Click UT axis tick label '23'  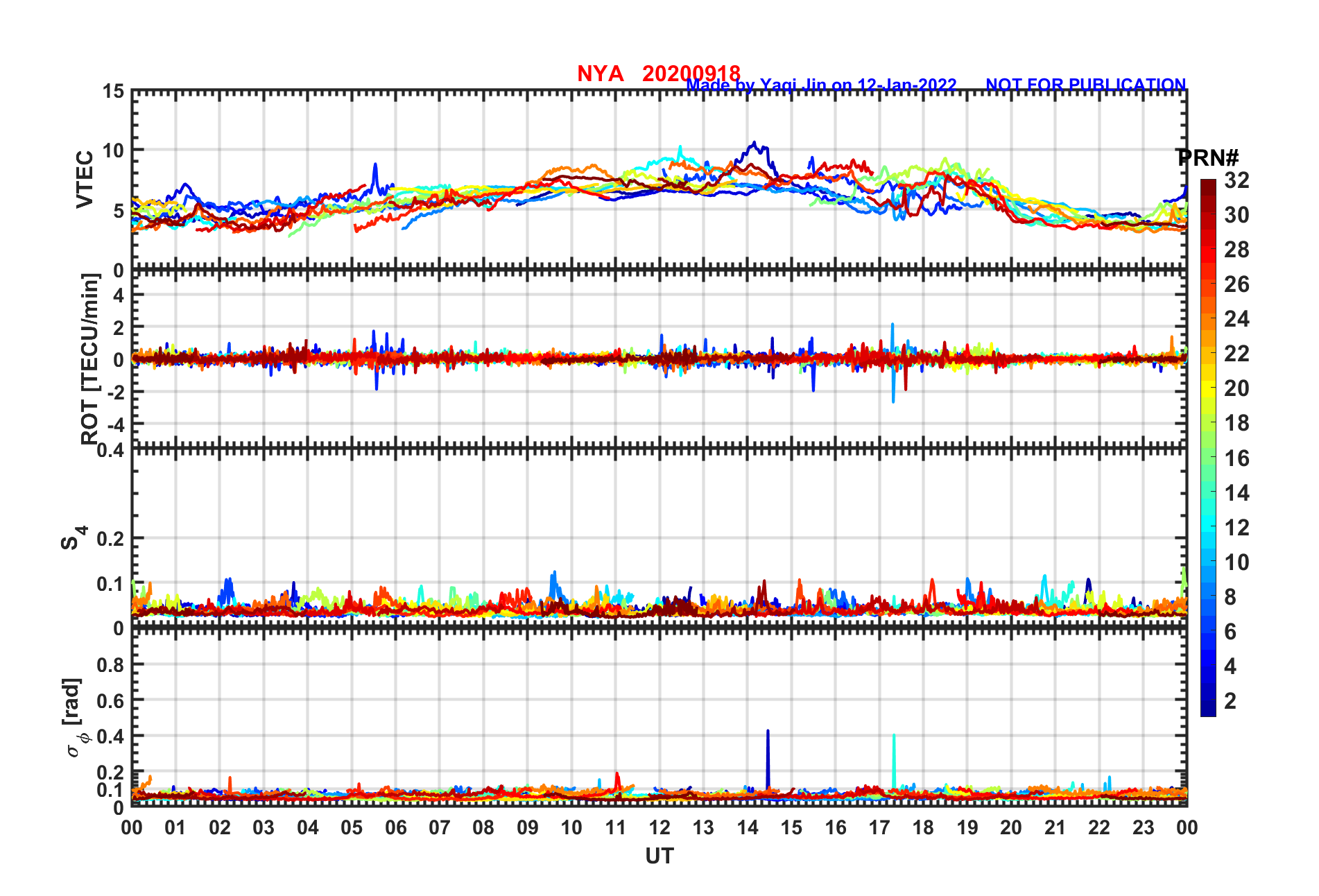1144,827
